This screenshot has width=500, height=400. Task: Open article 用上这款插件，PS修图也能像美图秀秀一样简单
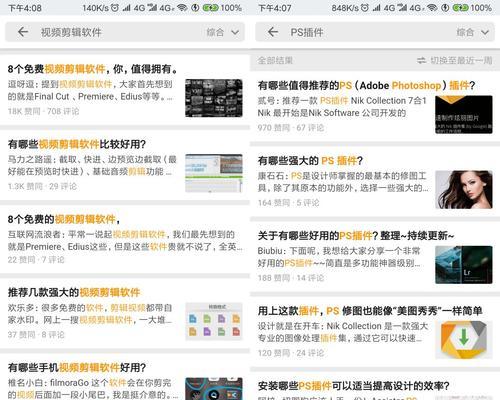[x=370, y=311]
